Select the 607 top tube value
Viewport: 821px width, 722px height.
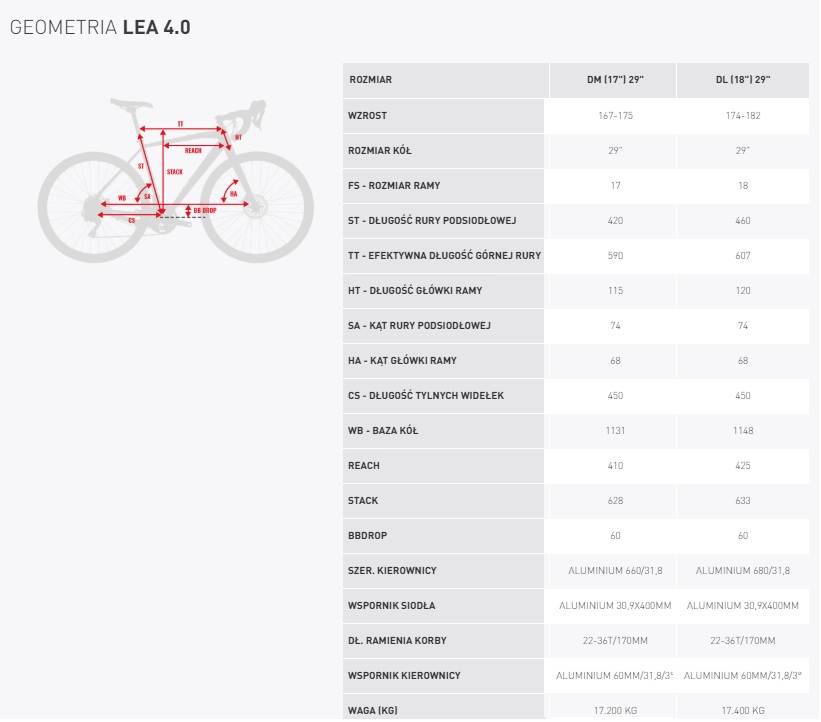(x=743, y=255)
